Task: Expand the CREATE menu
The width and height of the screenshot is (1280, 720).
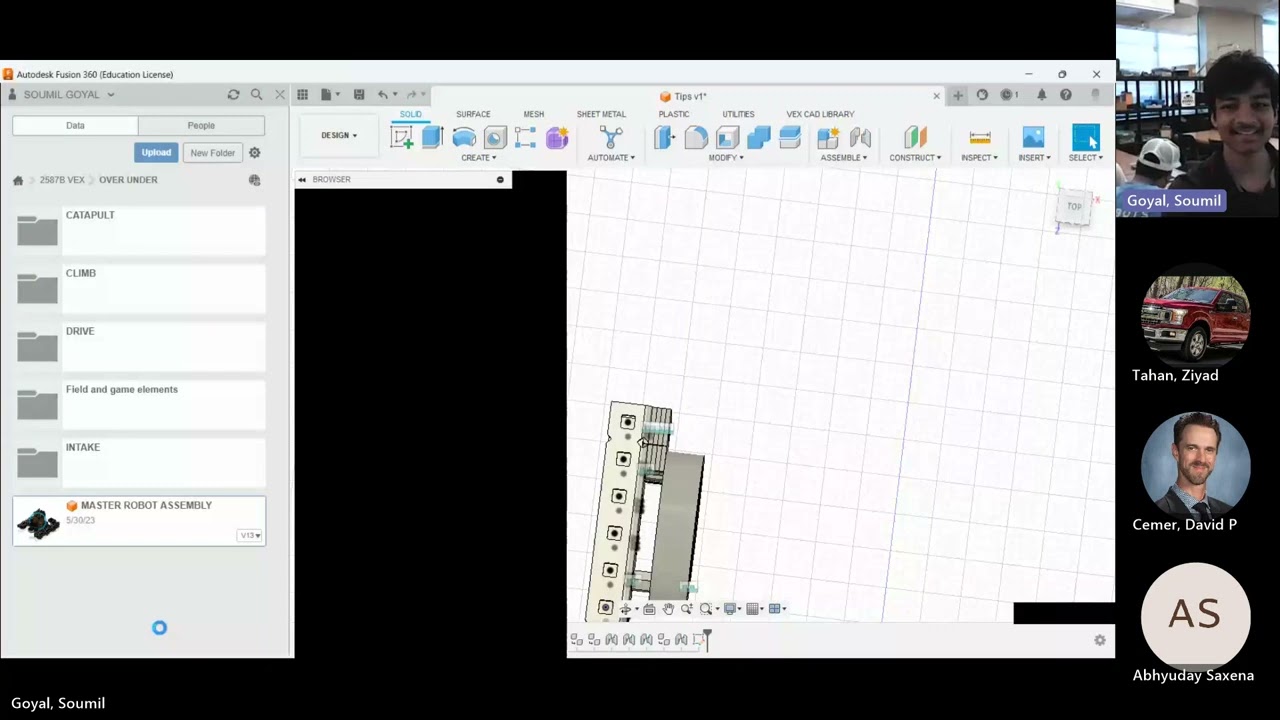Action: (x=478, y=158)
